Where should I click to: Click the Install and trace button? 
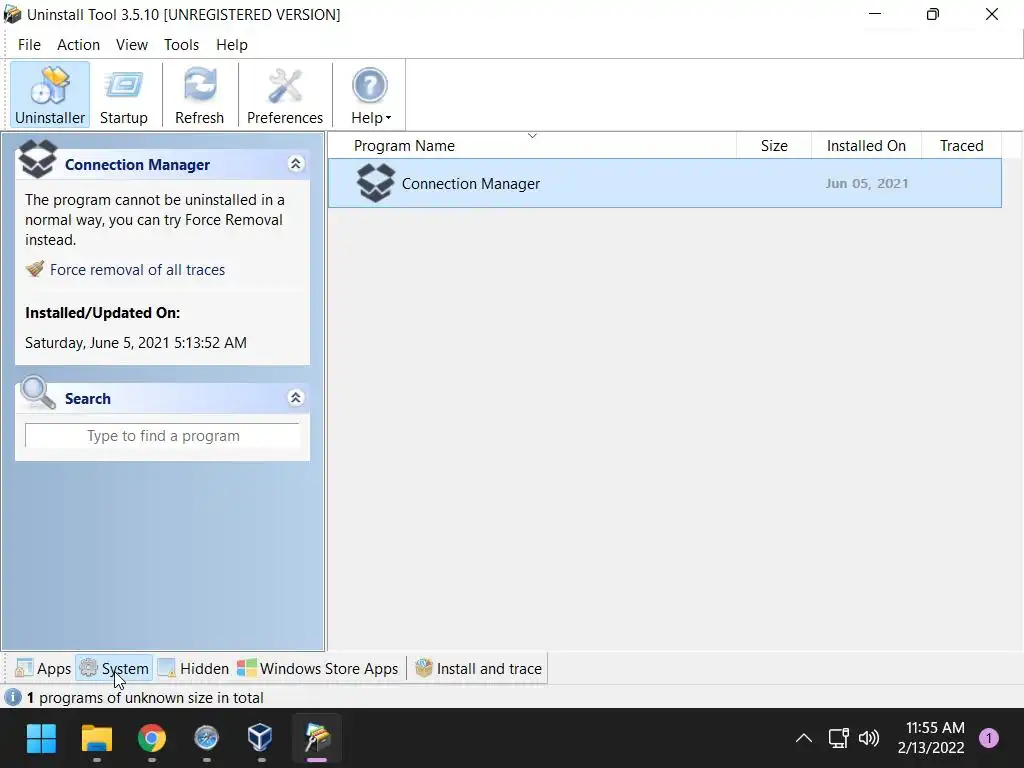[479, 669]
